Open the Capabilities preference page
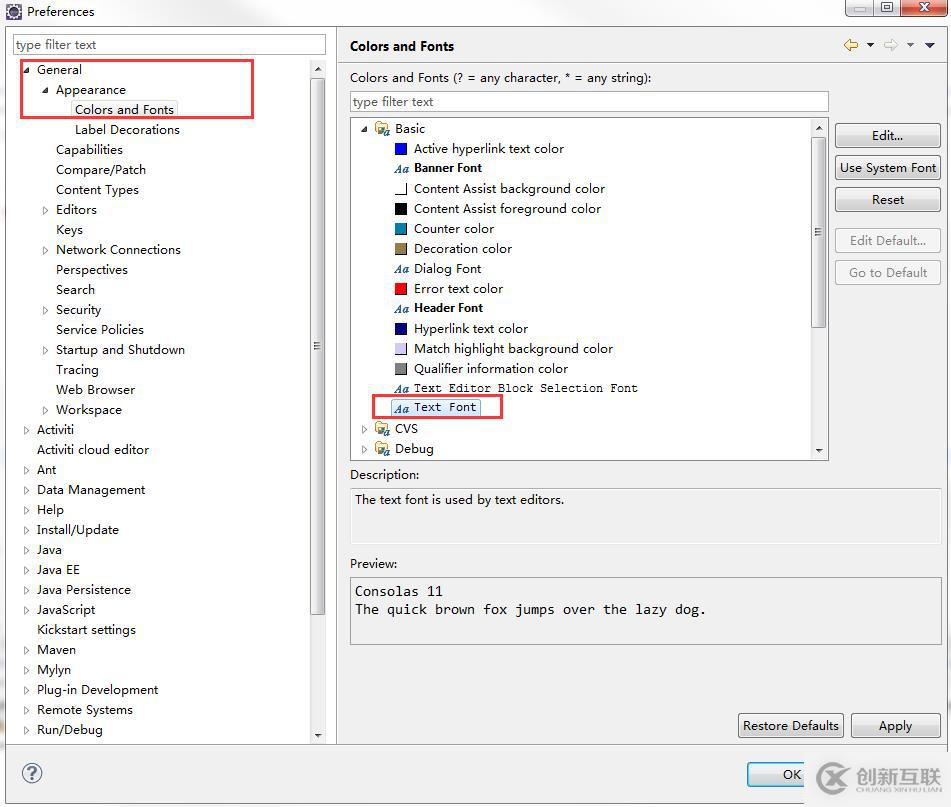This screenshot has width=951, height=807. 89,150
